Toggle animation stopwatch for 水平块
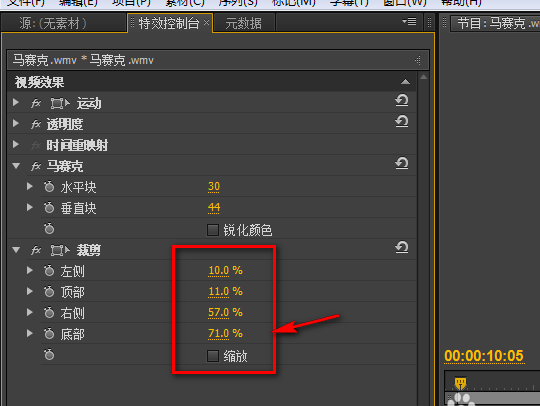The width and height of the screenshot is (540, 406). [x=49, y=187]
